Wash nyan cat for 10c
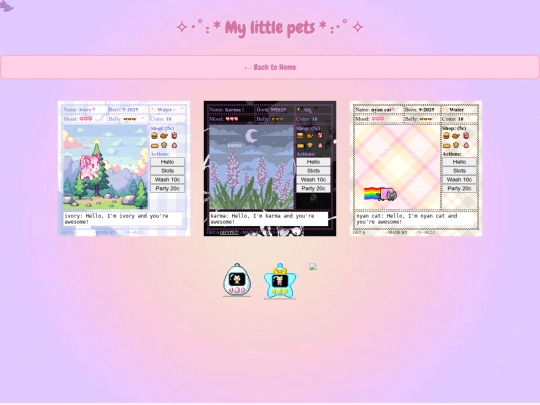The image size is (540, 405). tap(459, 179)
